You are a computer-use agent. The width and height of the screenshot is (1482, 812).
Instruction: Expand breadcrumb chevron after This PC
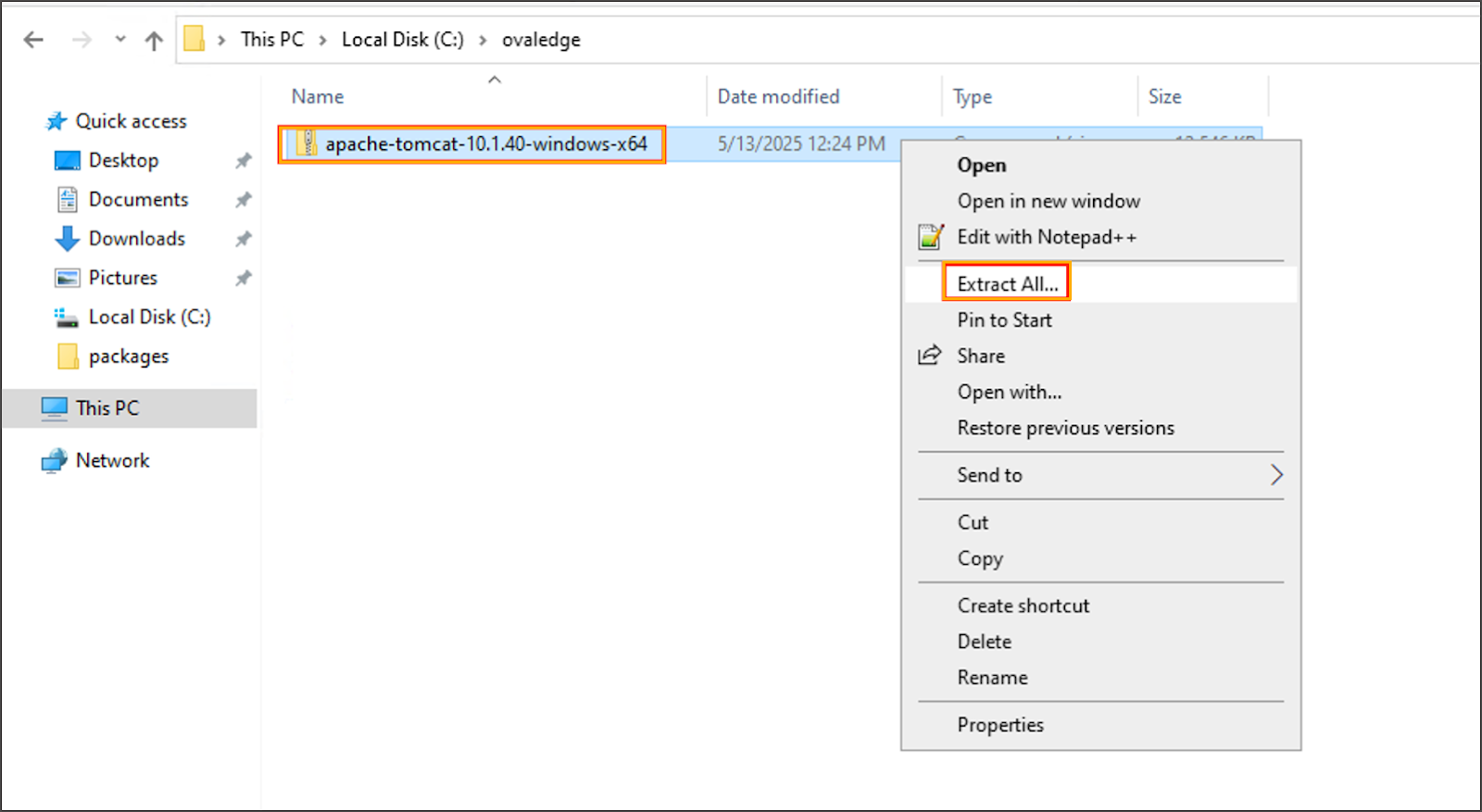click(x=322, y=40)
